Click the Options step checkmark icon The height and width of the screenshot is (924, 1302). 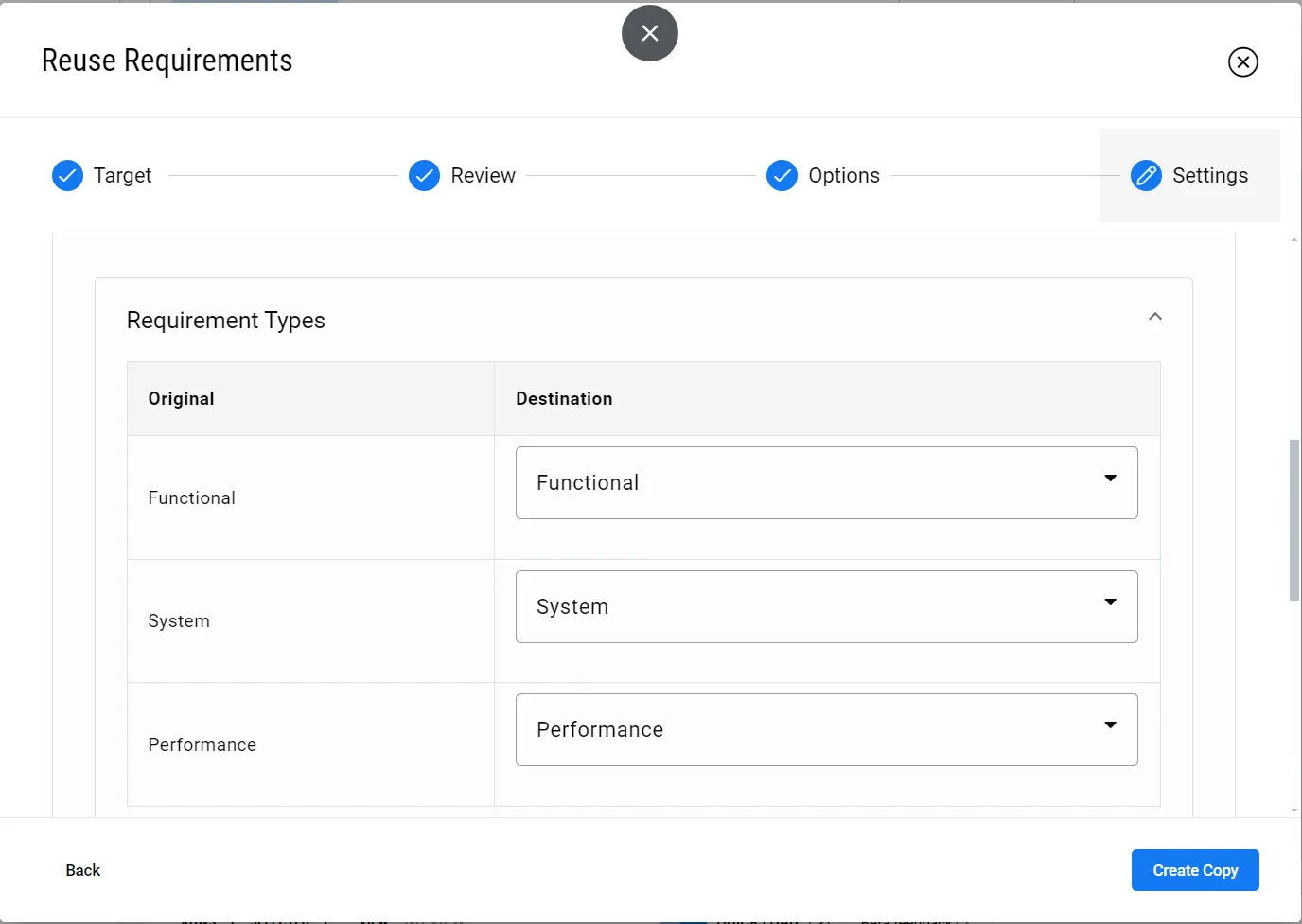(782, 175)
